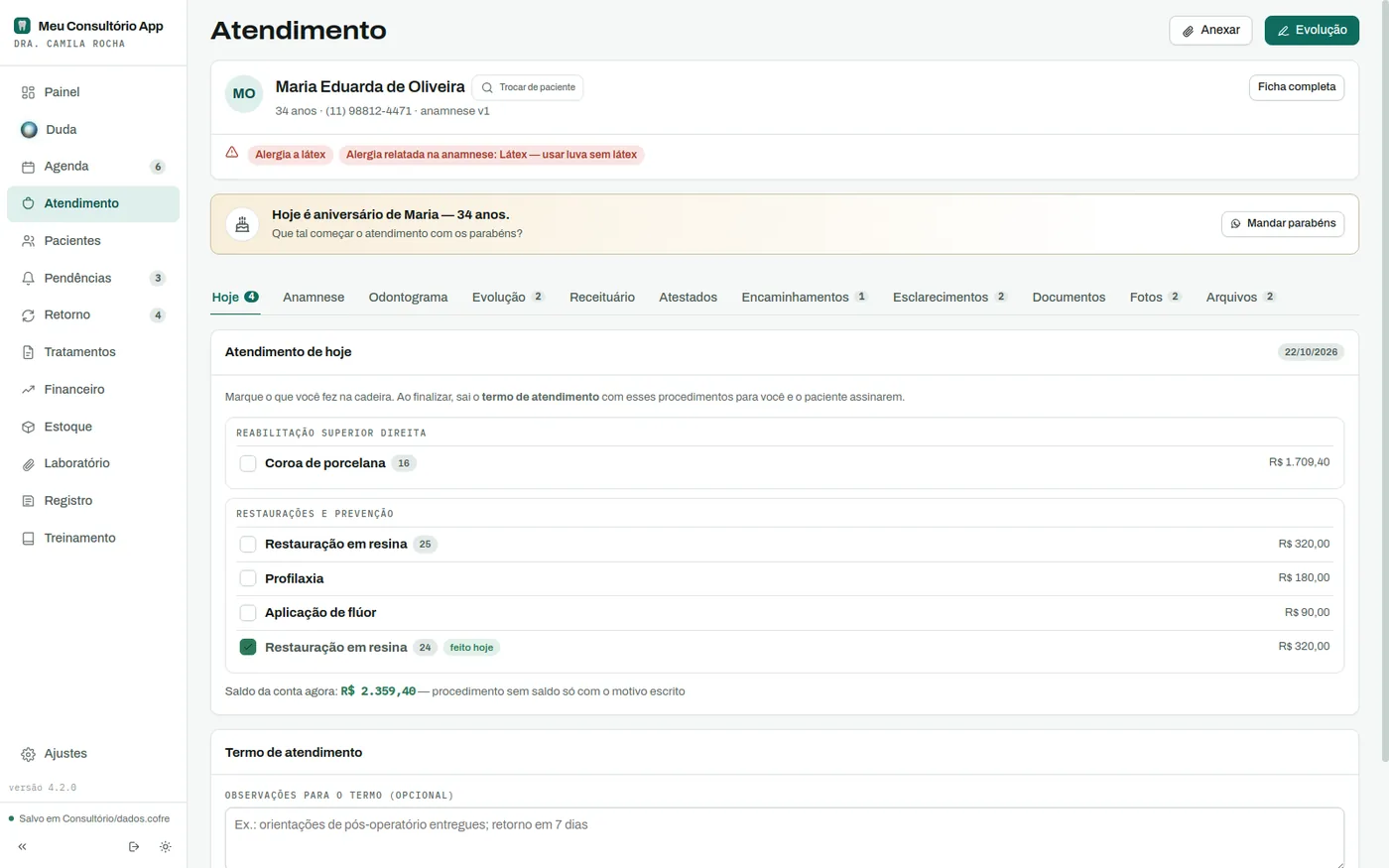Image resolution: width=1389 pixels, height=868 pixels.
Task: Click the allergy warning triangle icon
Action: pos(232,153)
